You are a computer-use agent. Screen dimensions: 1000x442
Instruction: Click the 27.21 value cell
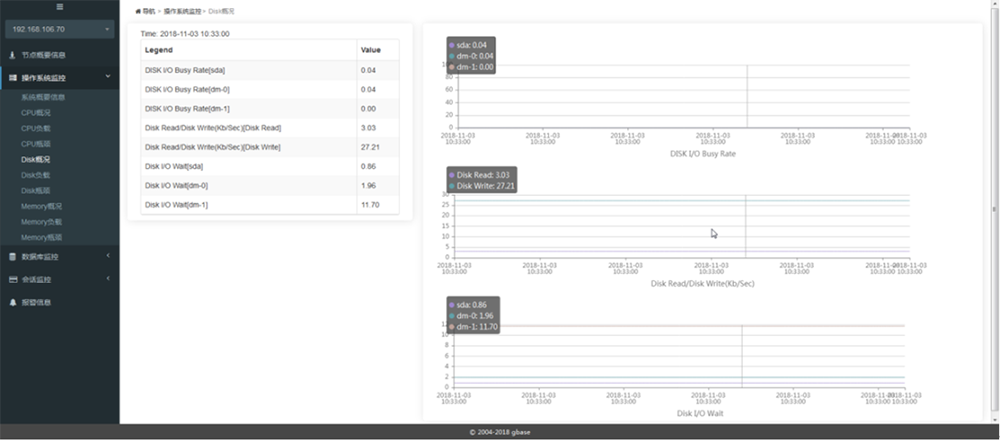[x=378, y=147]
